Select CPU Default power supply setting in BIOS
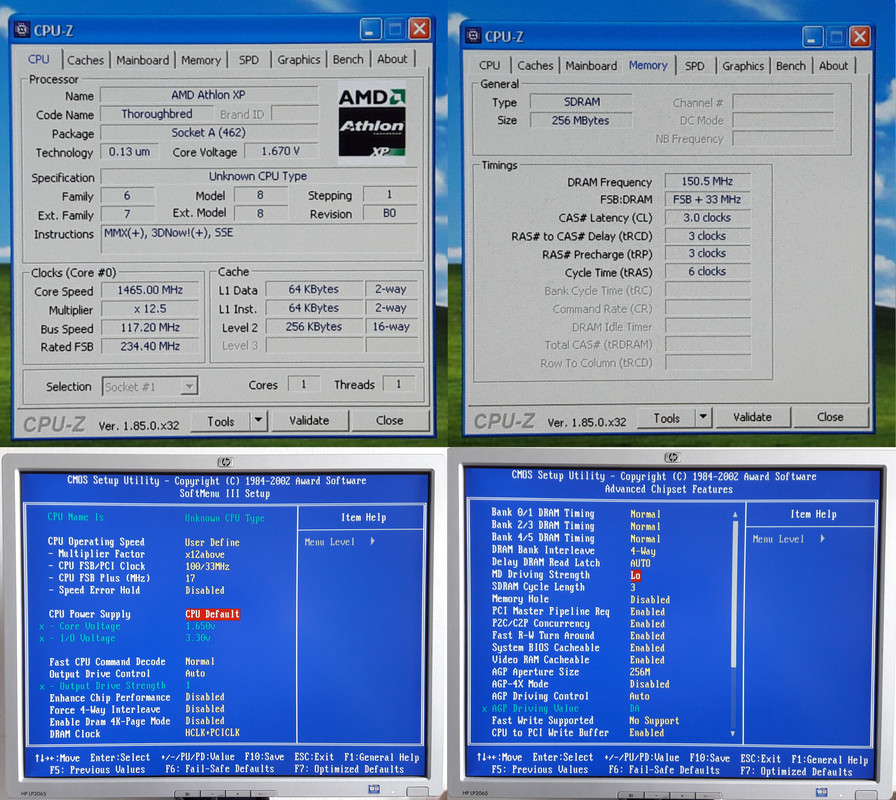 212,614
